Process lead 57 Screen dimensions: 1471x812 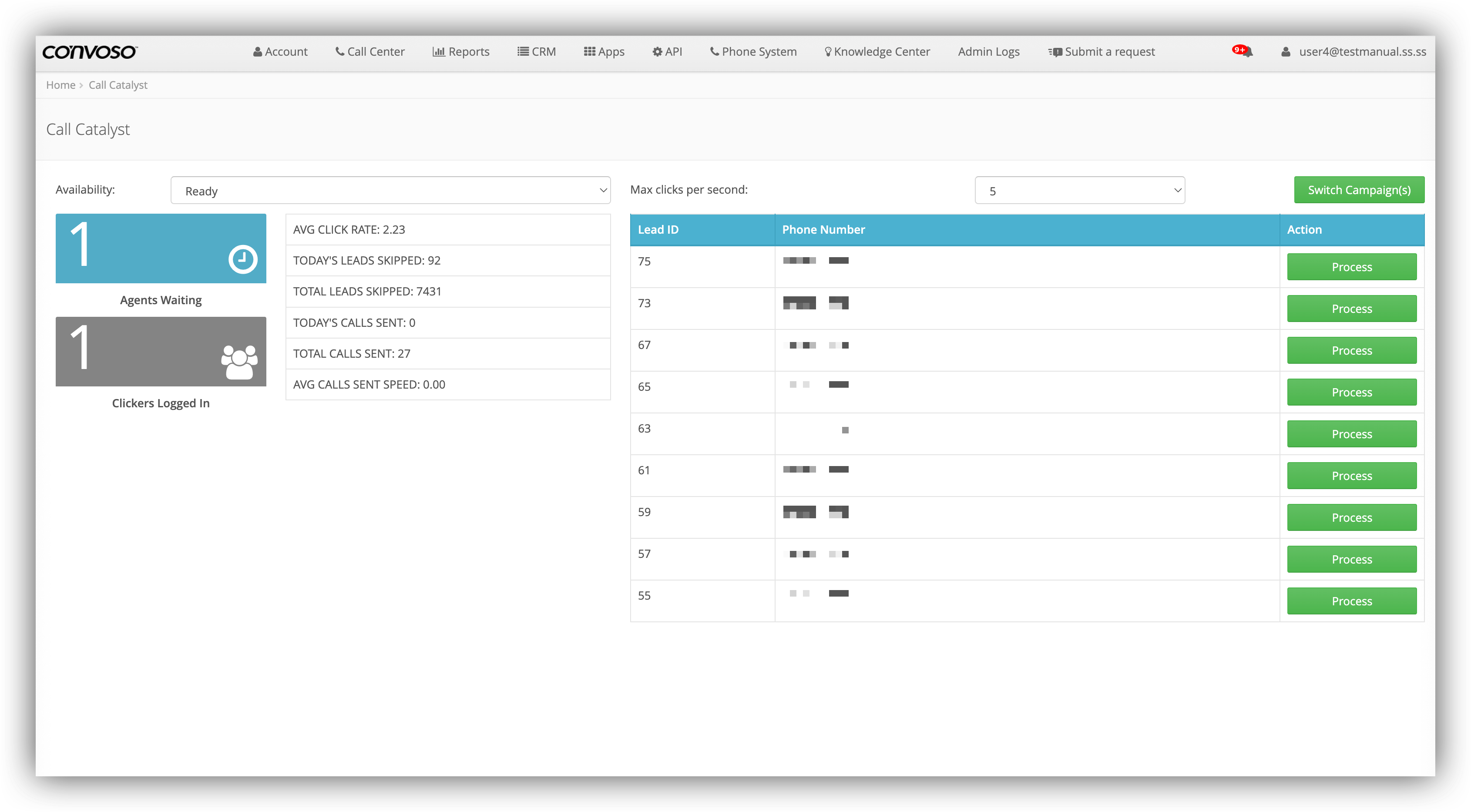click(1351, 559)
